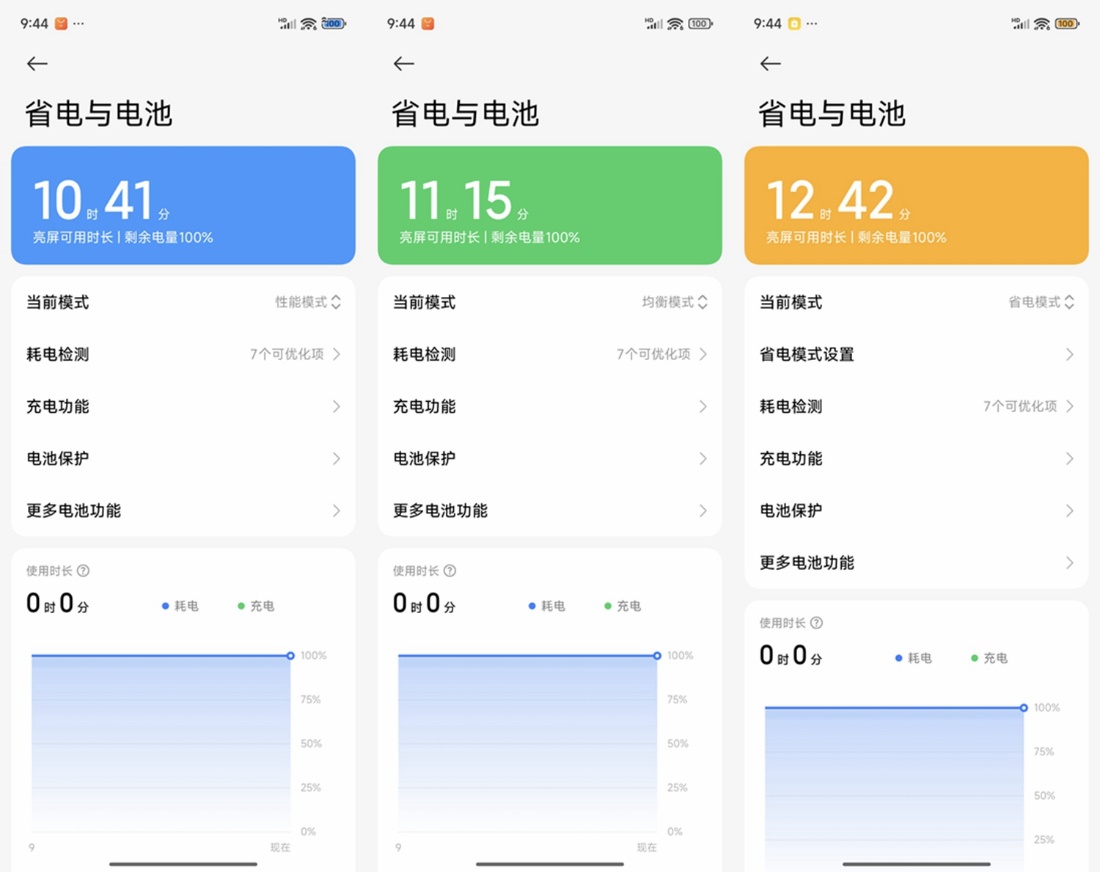Tap the HD signal icon in power saving status bar
The width and height of the screenshot is (1100, 872).
point(1021,24)
